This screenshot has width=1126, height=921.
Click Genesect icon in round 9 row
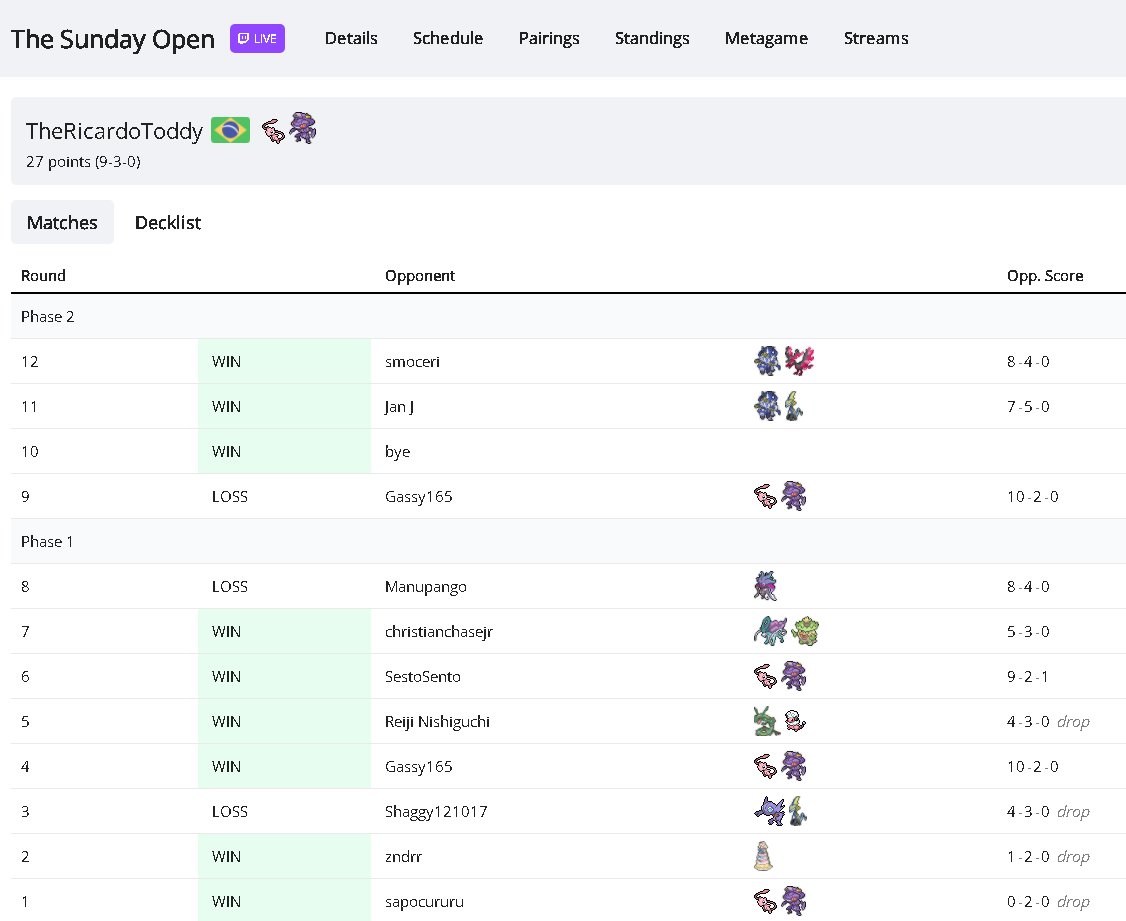[x=794, y=495]
